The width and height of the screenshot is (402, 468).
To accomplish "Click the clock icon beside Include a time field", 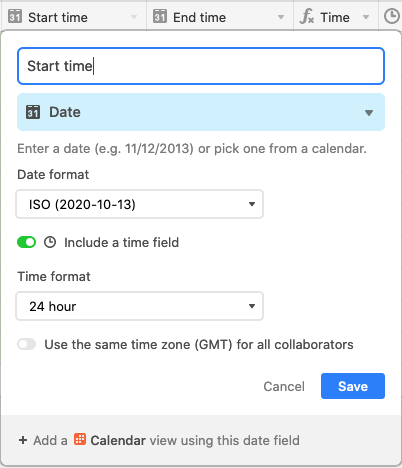I will [50, 242].
